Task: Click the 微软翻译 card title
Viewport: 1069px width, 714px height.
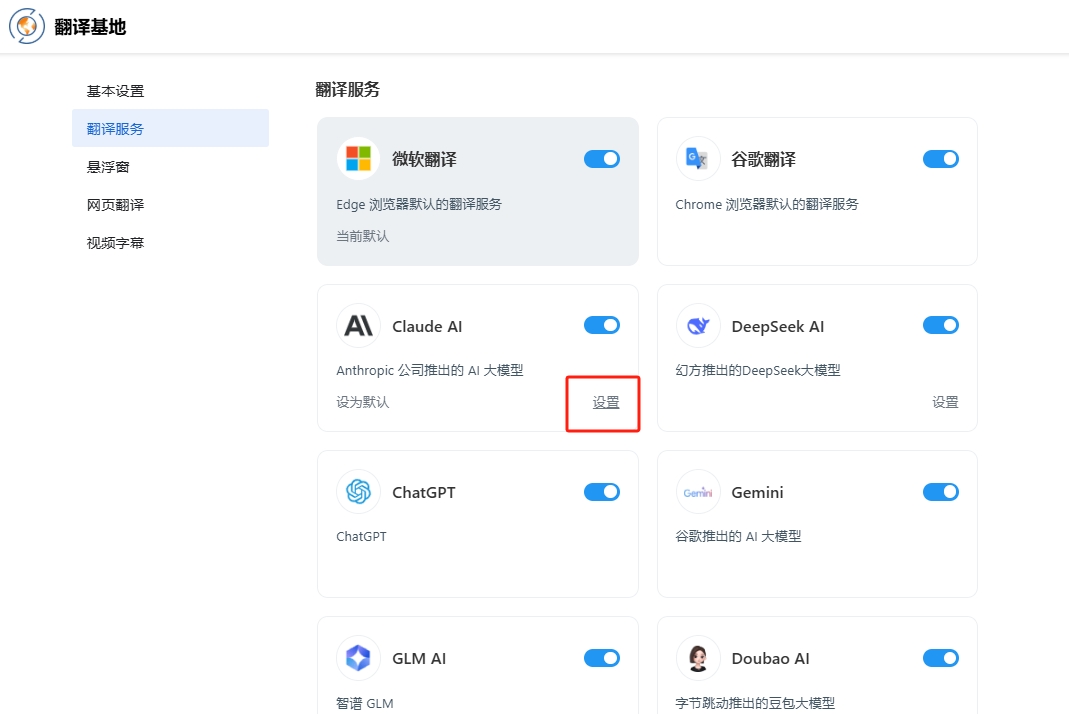Action: [x=424, y=160]
